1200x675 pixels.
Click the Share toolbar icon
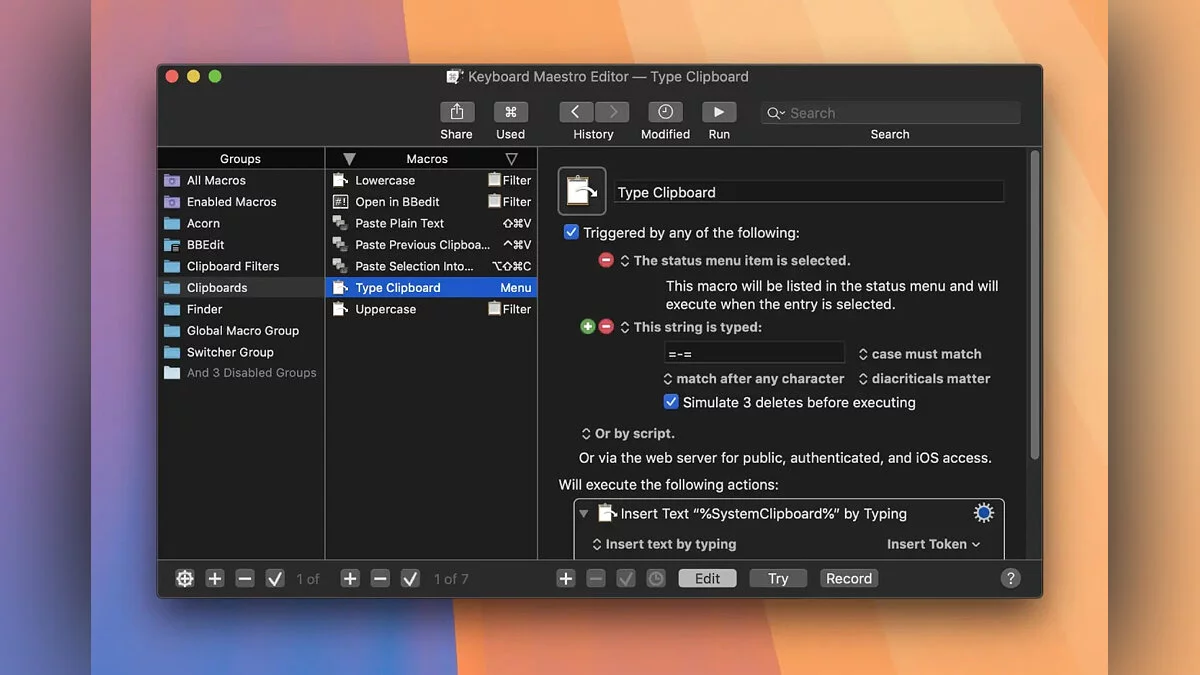[456, 112]
